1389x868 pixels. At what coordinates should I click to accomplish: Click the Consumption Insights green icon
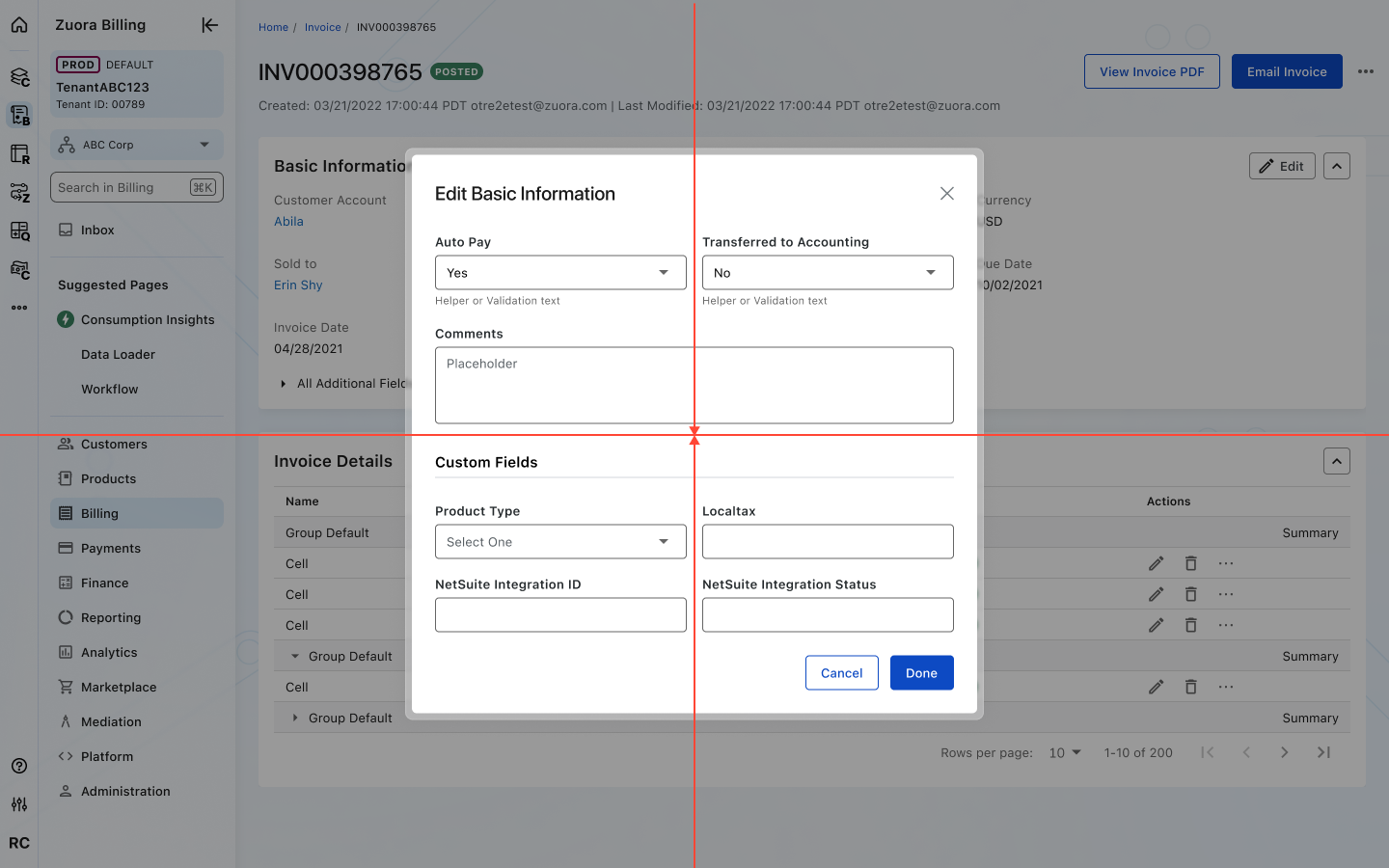66,319
